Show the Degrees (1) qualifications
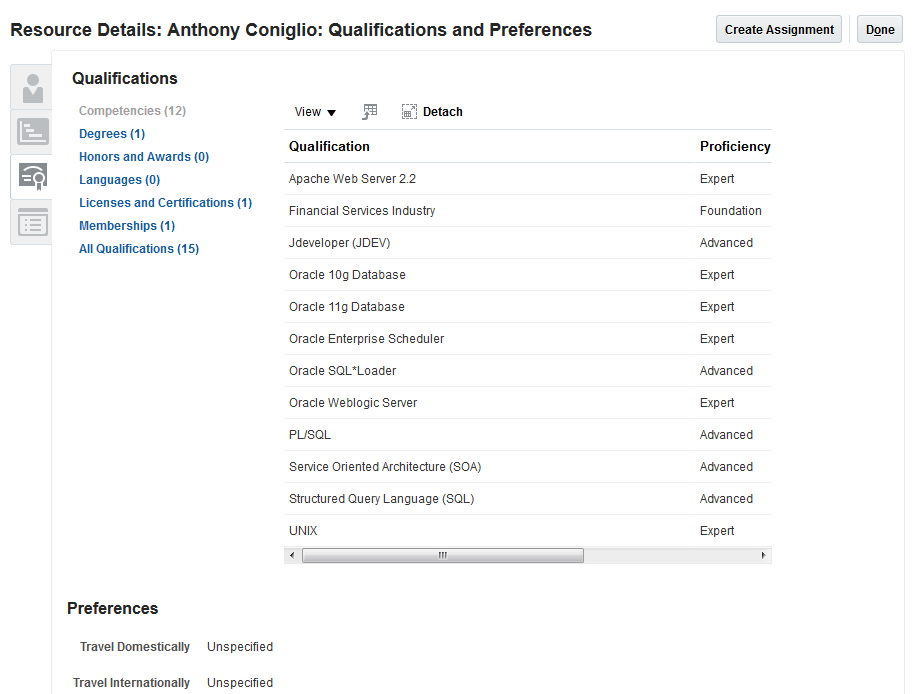Image resolution: width=918 pixels, height=694 pixels. (x=112, y=134)
